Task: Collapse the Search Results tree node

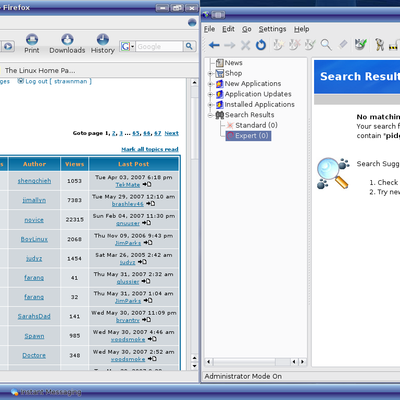Action: coord(210,115)
